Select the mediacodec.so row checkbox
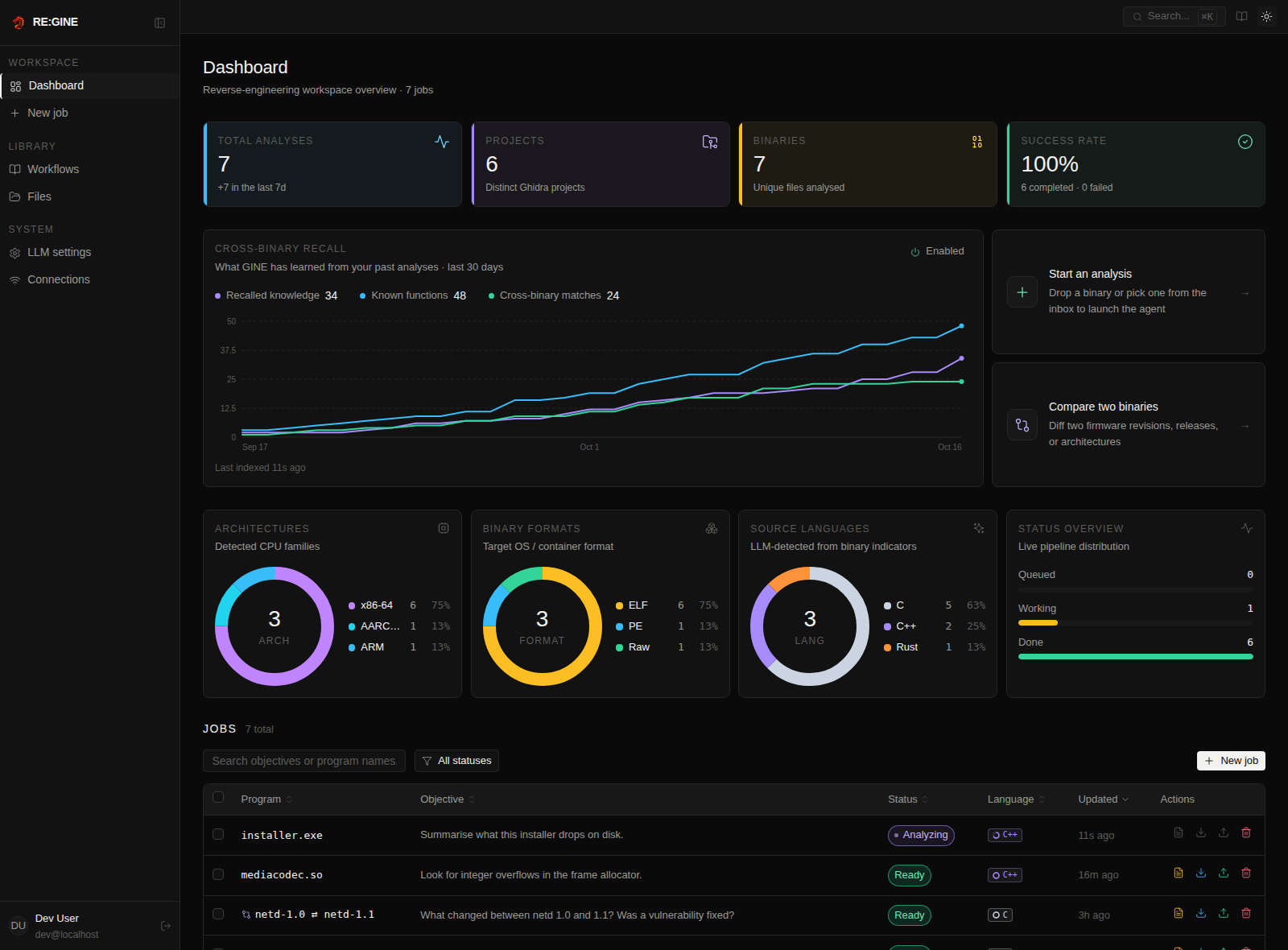 point(218,874)
